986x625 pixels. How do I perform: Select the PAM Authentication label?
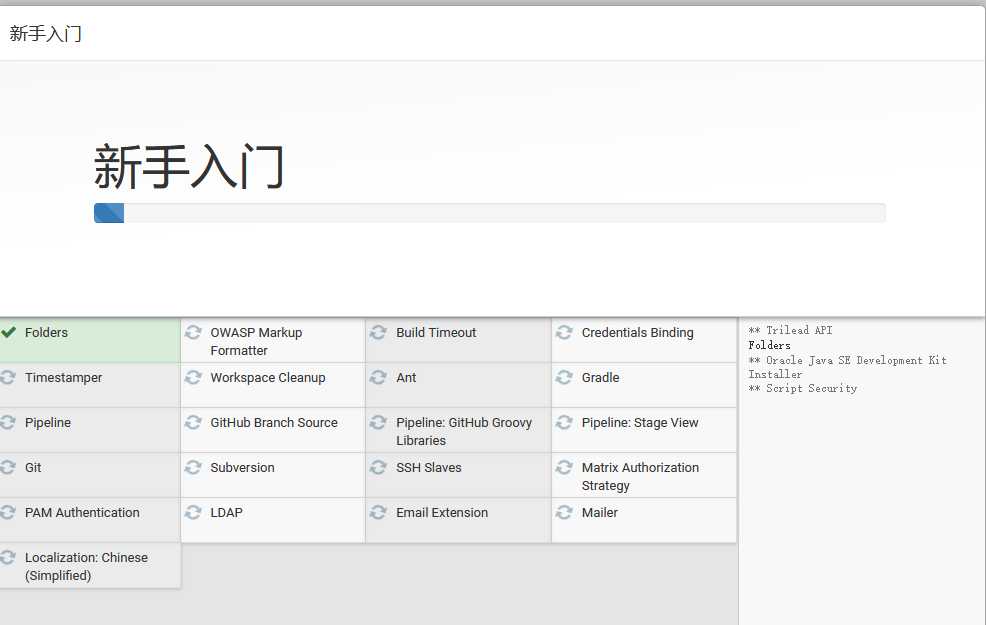[82, 512]
